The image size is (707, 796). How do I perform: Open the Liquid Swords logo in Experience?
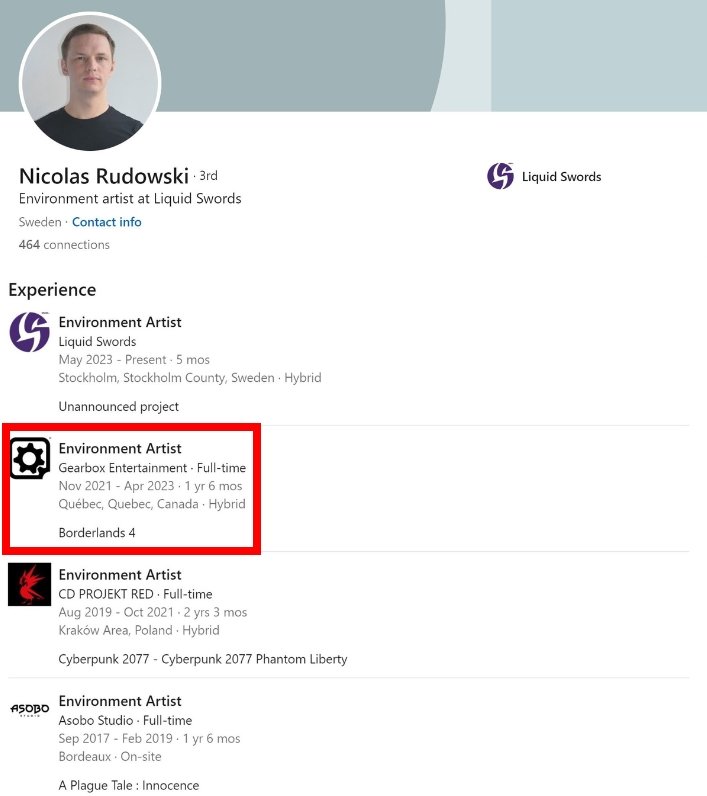30,332
